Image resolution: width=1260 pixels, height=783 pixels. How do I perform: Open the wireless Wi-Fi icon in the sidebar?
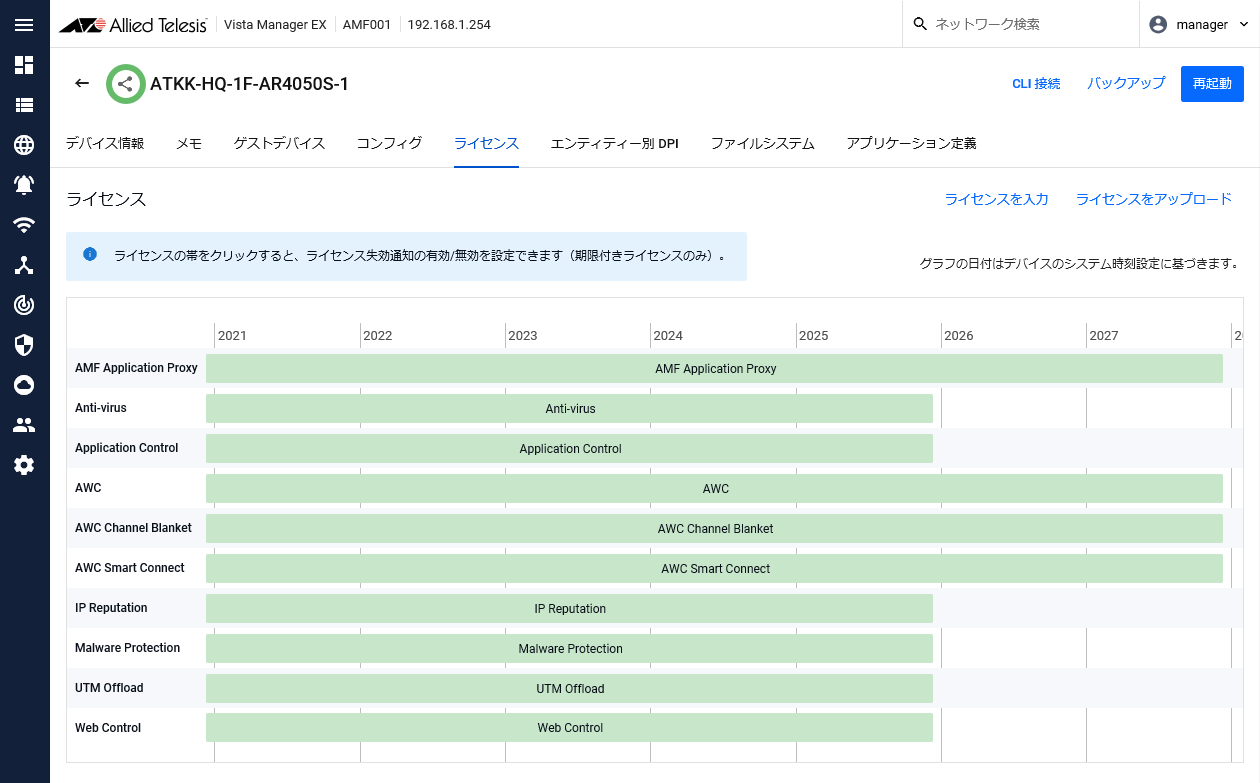pyautogui.click(x=24, y=225)
